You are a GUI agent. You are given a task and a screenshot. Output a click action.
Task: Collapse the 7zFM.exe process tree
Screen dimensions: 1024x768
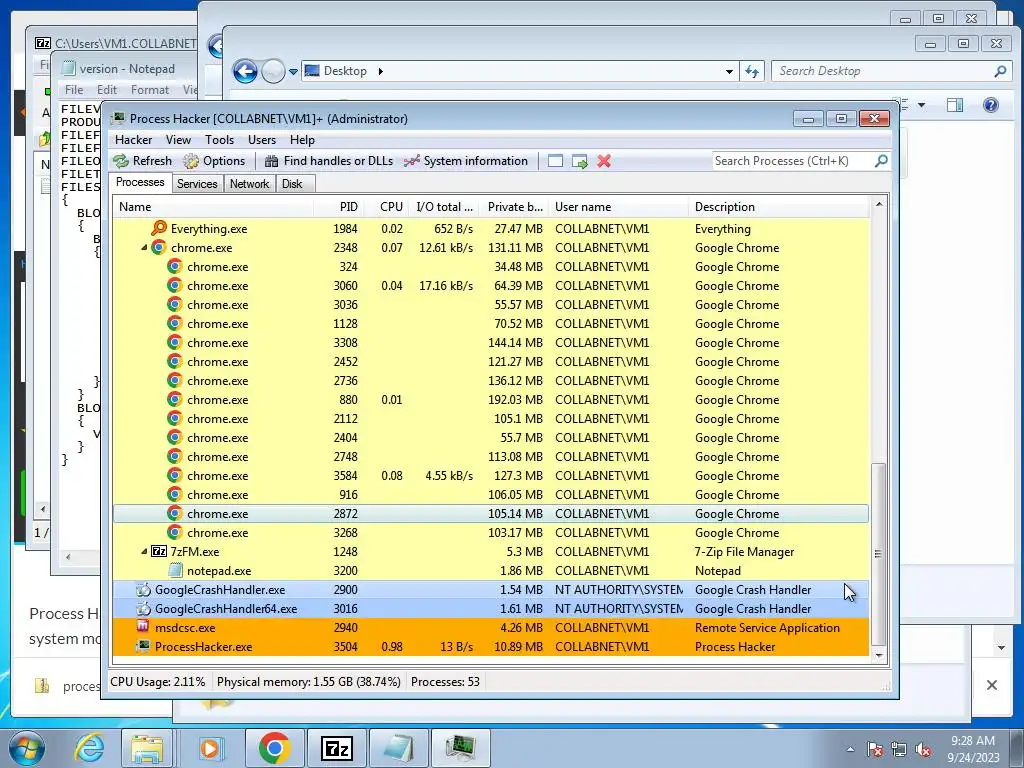pos(144,551)
